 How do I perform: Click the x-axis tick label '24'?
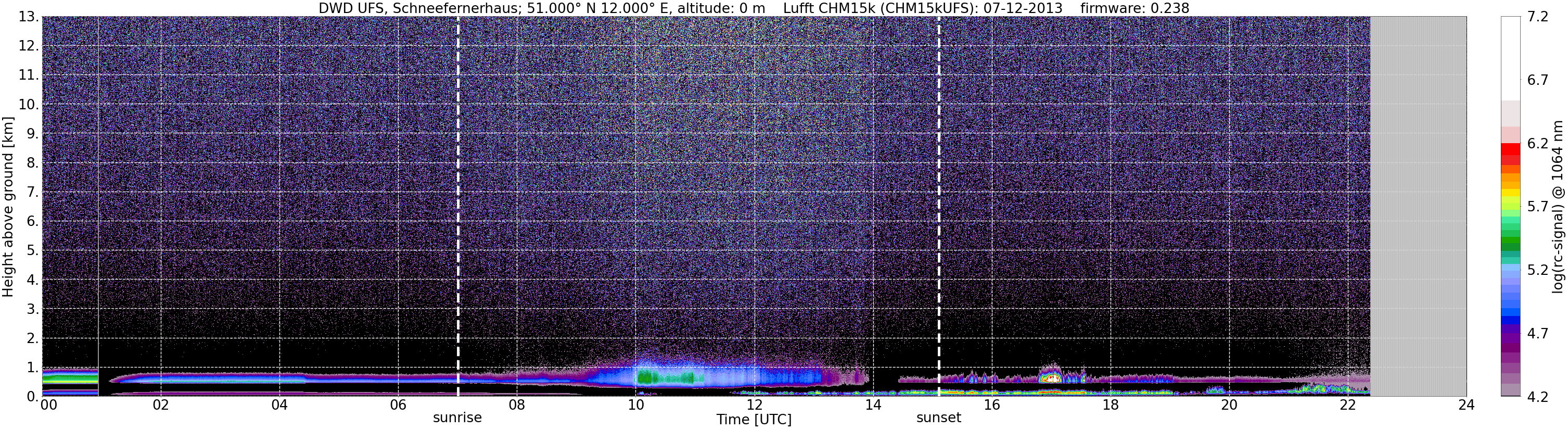tap(1467, 405)
